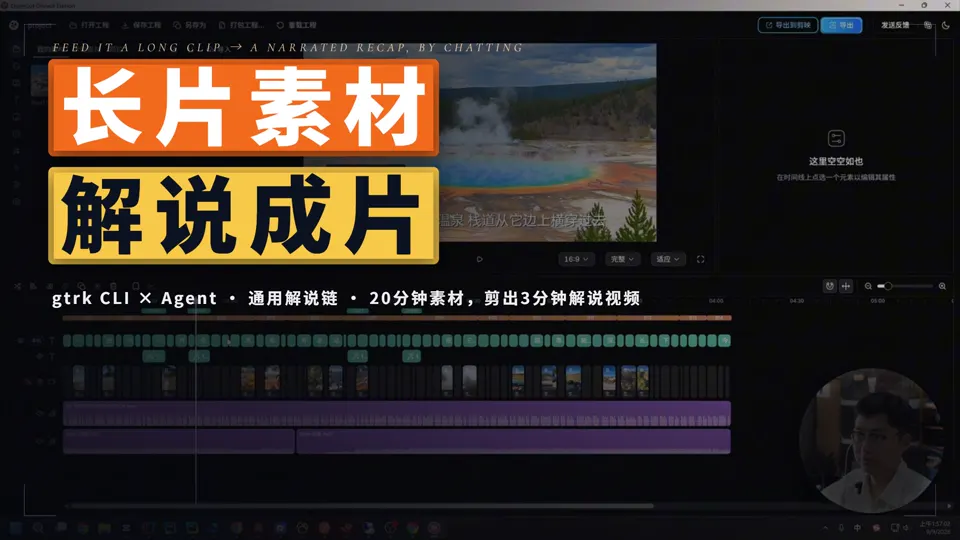This screenshot has width=960, height=540.
Task: Toggle the timeline magnet snapping icon
Action: click(x=830, y=286)
